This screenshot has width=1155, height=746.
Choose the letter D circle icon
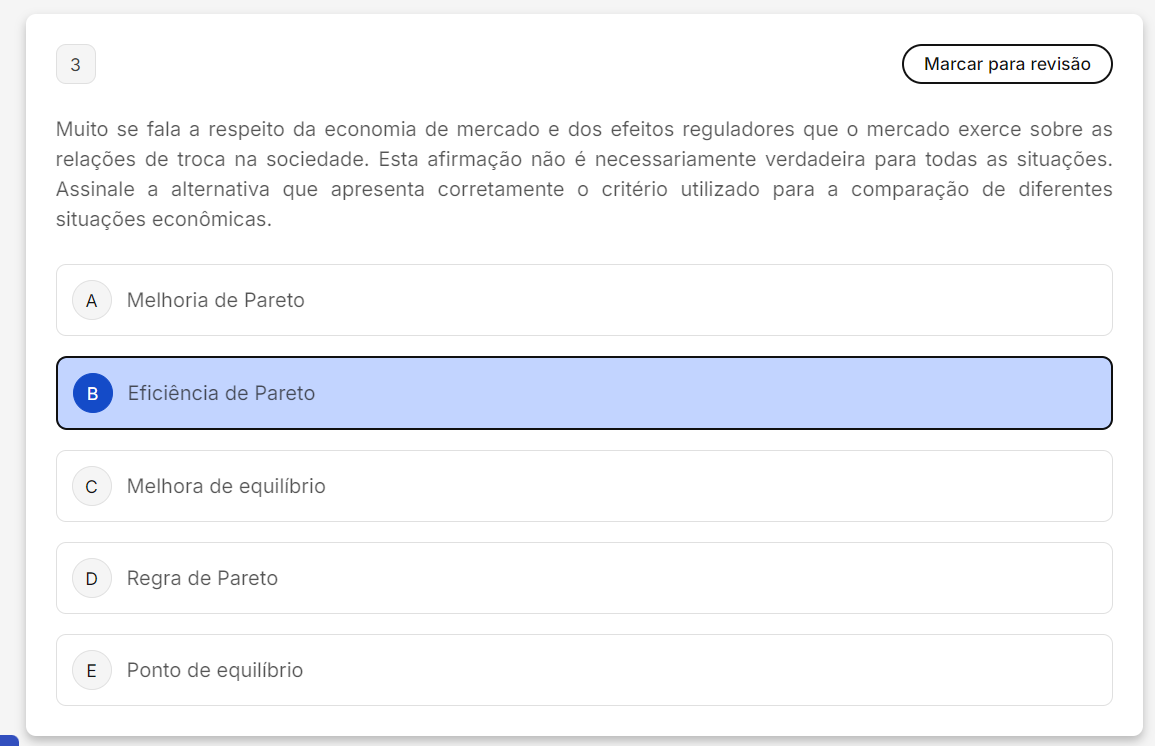(92, 578)
